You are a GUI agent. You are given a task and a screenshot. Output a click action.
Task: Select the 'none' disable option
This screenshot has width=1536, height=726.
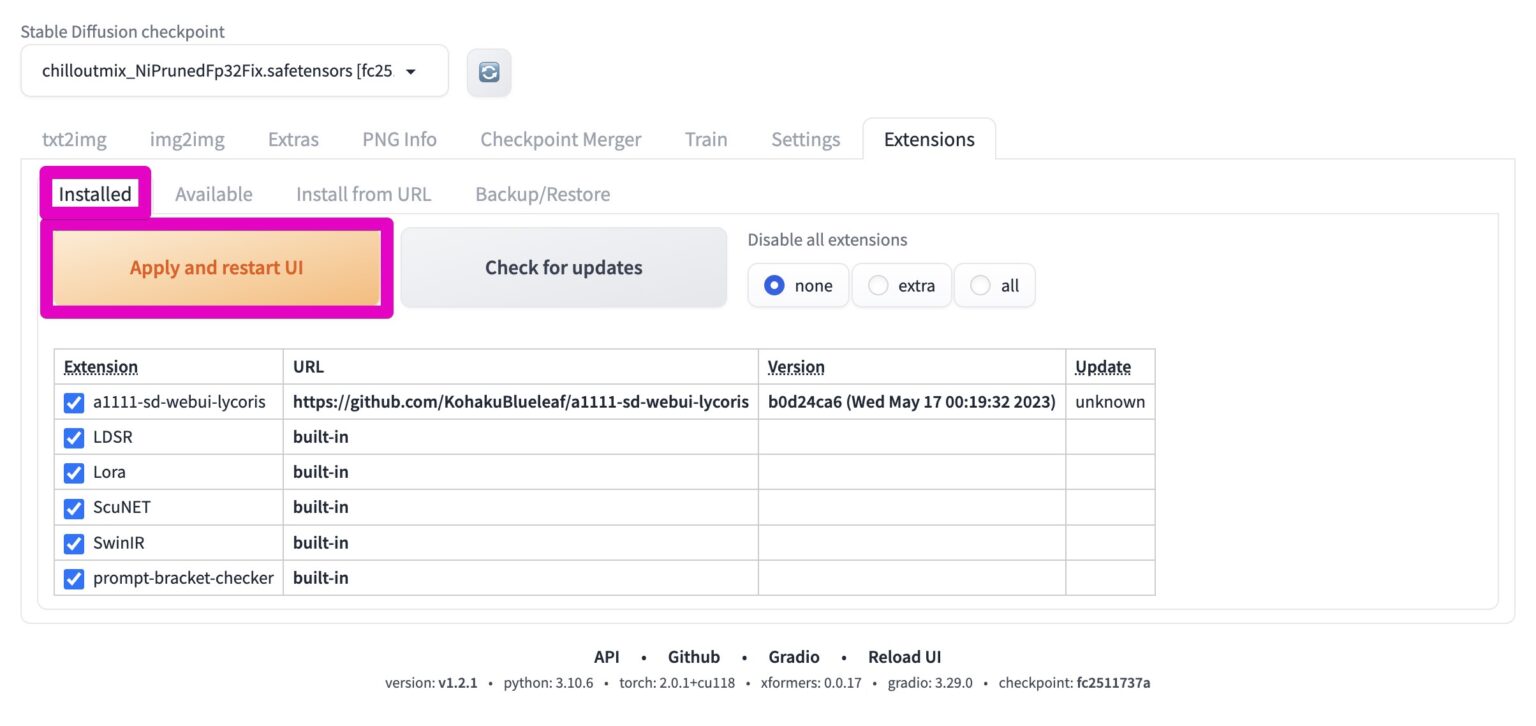[774, 285]
